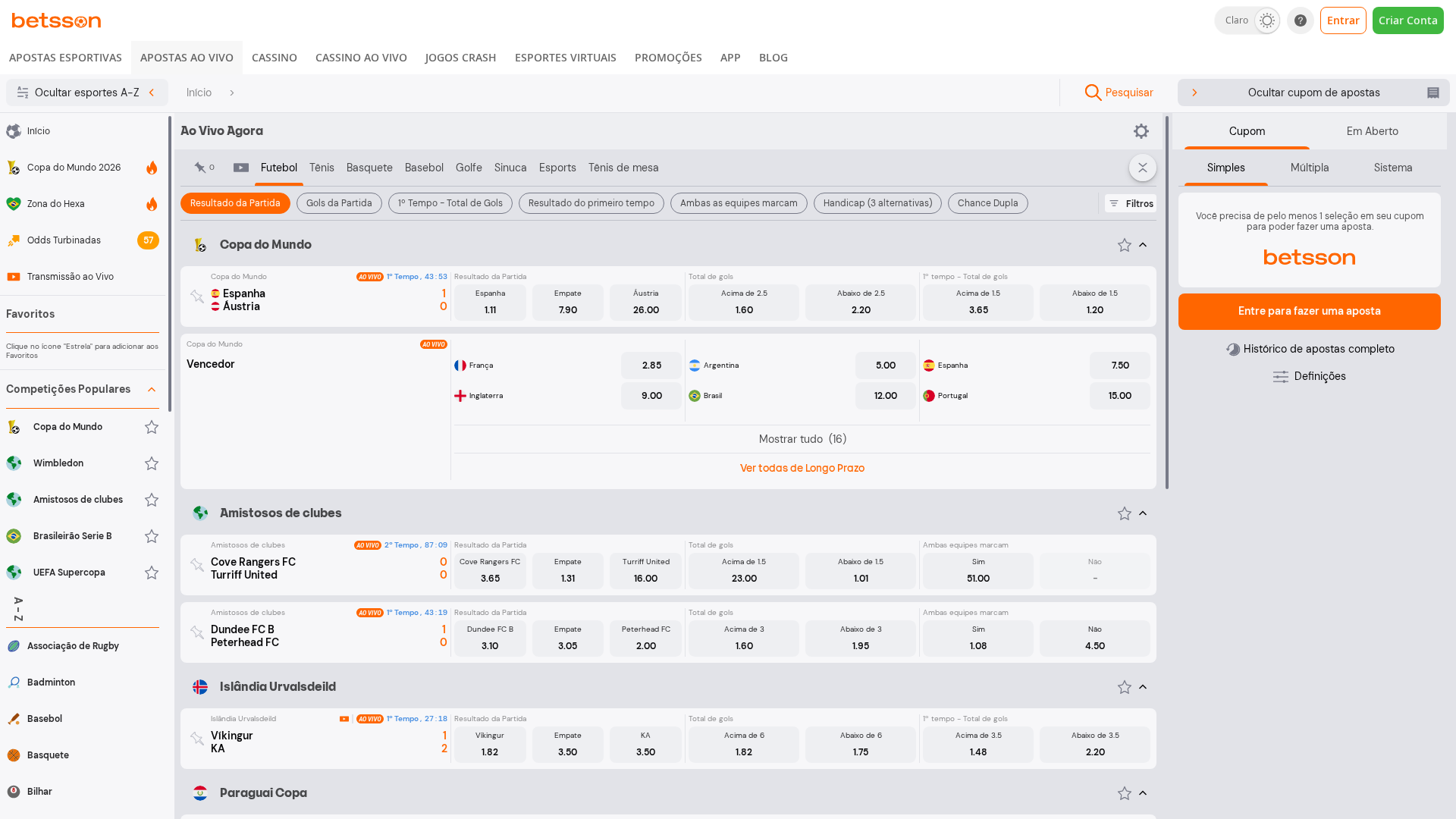Open Histórico de apostas completo link
The height and width of the screenshot is (819, 1456).
(x=1310, y=349)
